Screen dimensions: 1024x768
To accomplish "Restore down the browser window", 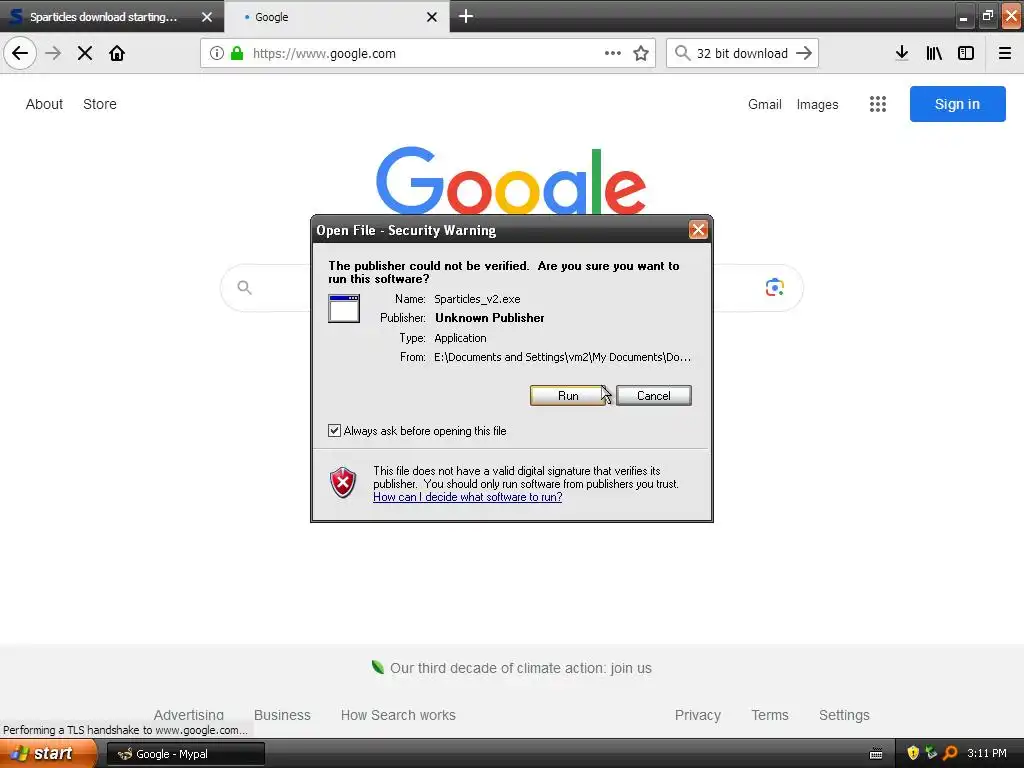I will pyautogui.click(x=987, y=16).
